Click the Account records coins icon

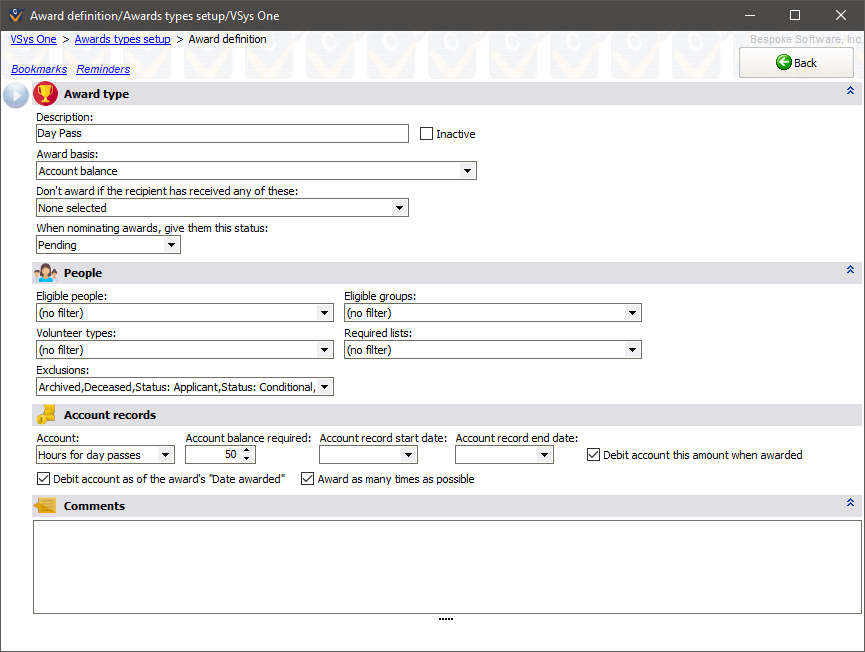point(45,415)
